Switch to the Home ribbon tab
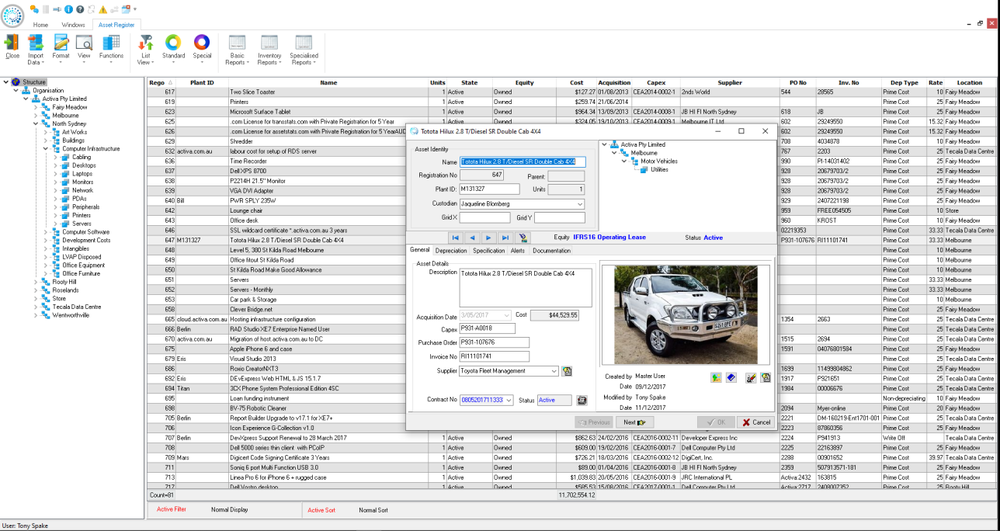 41,25
